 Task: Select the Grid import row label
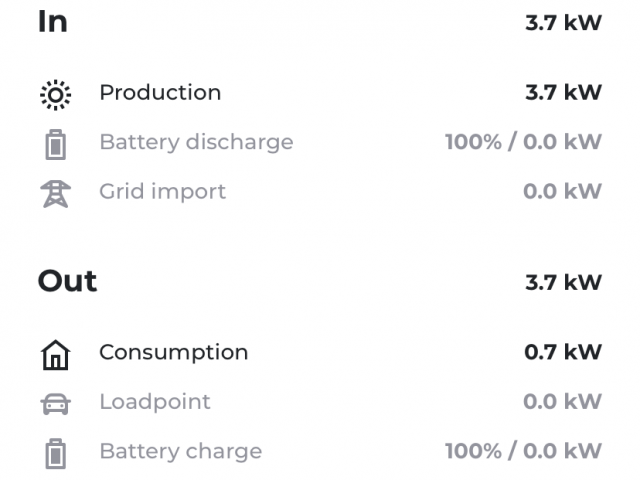[162, 192]
